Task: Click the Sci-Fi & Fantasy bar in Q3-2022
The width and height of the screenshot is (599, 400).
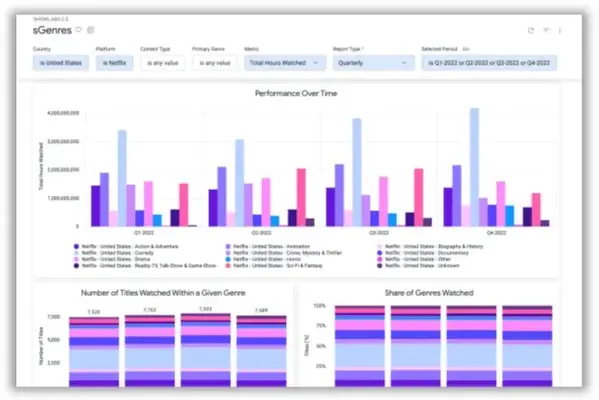Action: tap(419, 198)
